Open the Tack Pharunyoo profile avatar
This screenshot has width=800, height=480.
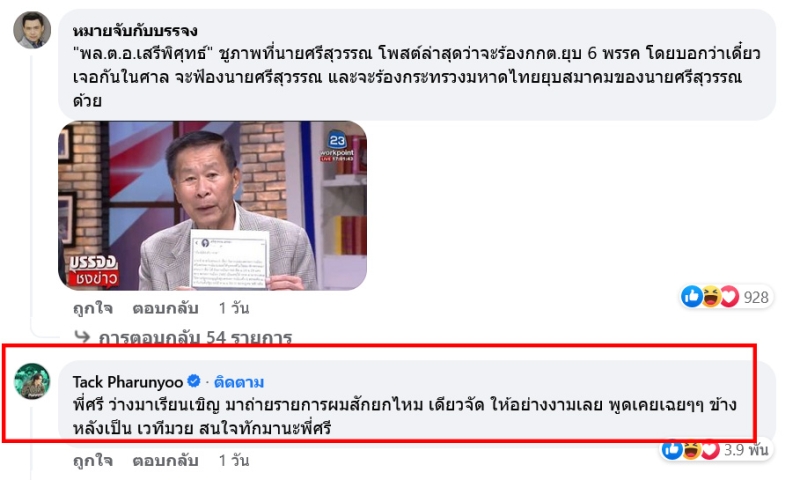pos(32,382)
